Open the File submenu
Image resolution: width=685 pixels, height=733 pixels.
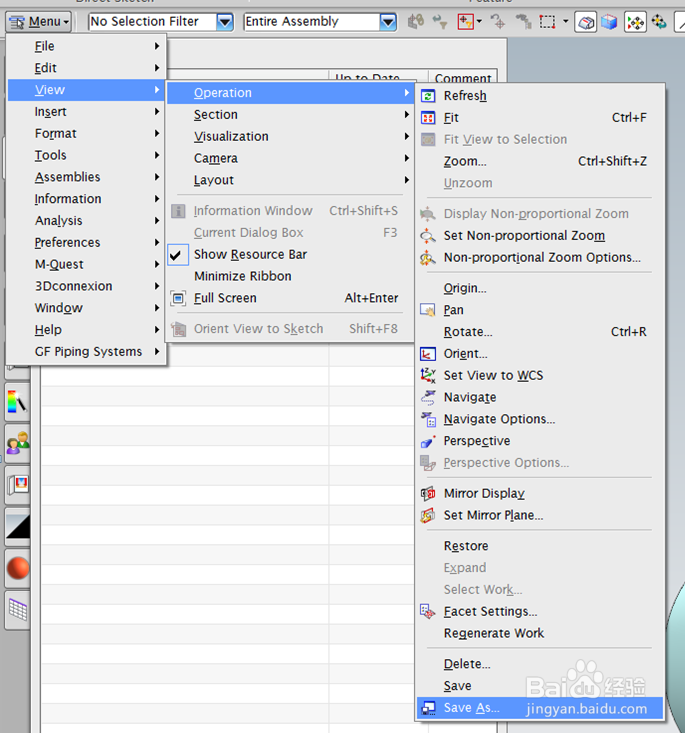[x=87, y=46]
